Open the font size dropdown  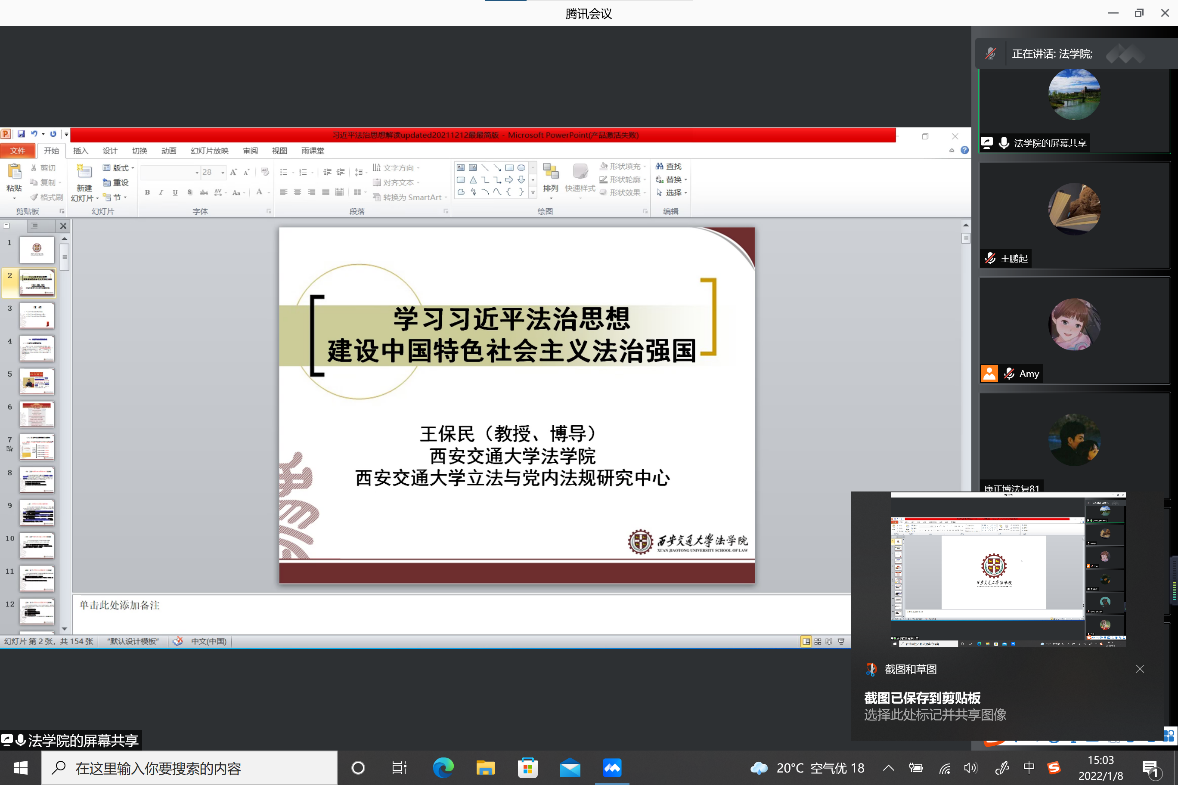(224, 172)
